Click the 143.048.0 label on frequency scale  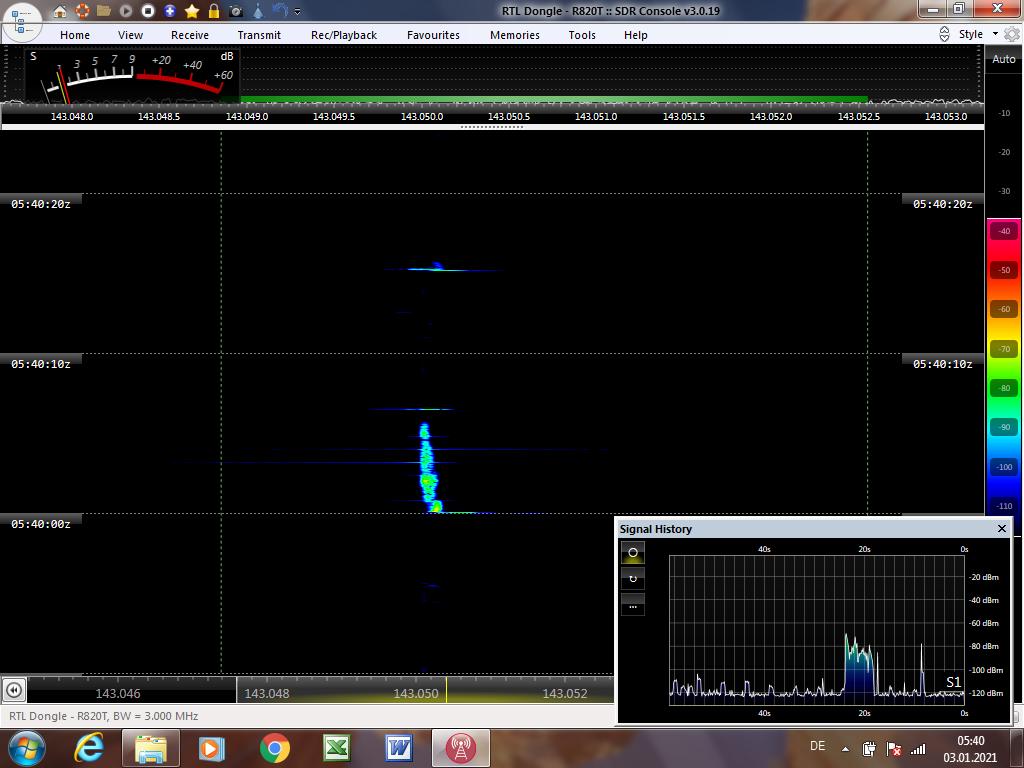click(72, 116)
